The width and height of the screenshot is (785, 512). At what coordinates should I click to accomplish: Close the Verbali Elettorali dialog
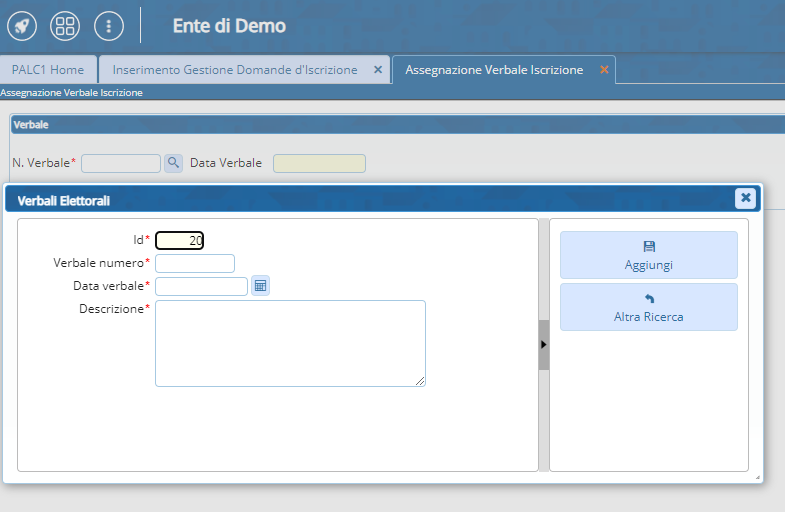point(745,198)
